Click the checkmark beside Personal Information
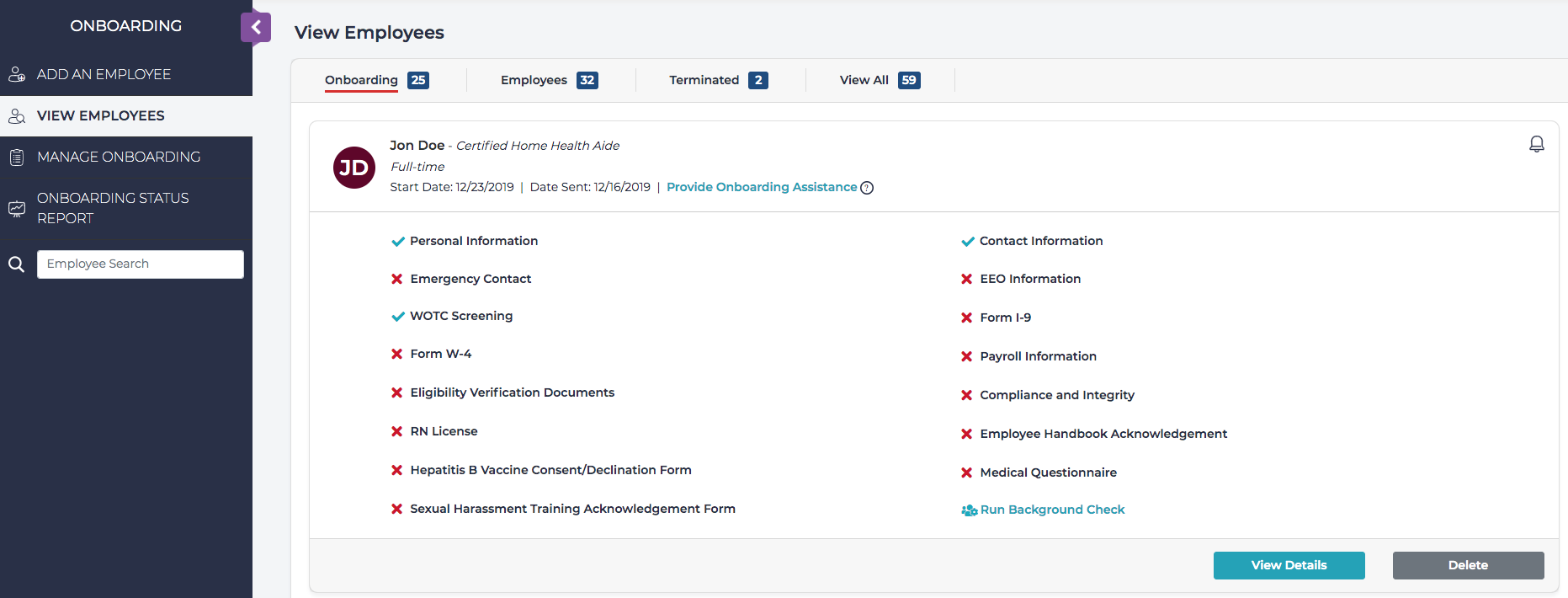Viewport: 1568px width, 598px height. [398, 242]
